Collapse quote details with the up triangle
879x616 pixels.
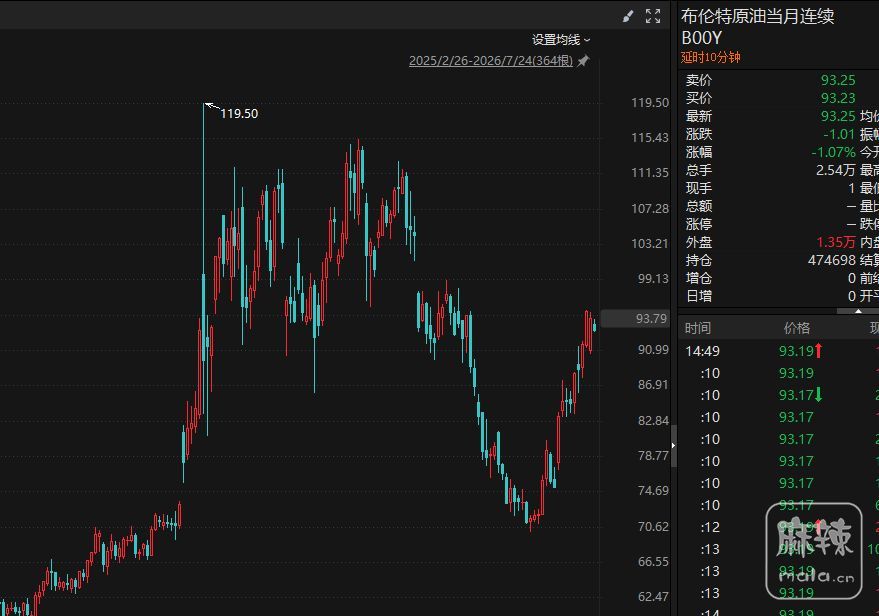click(858, 311)
